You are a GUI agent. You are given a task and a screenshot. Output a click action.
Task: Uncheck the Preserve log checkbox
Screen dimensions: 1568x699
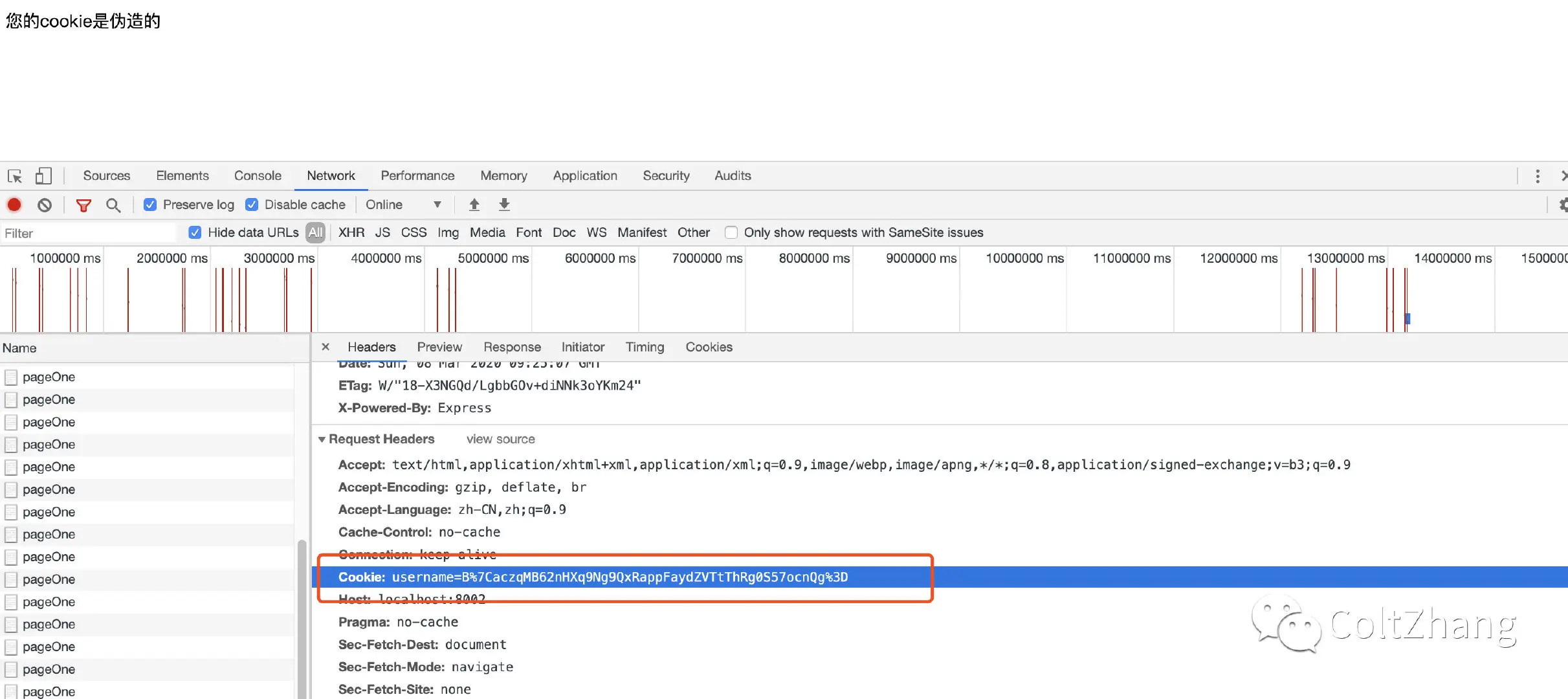pyautogui.click(x=150, y=205)
